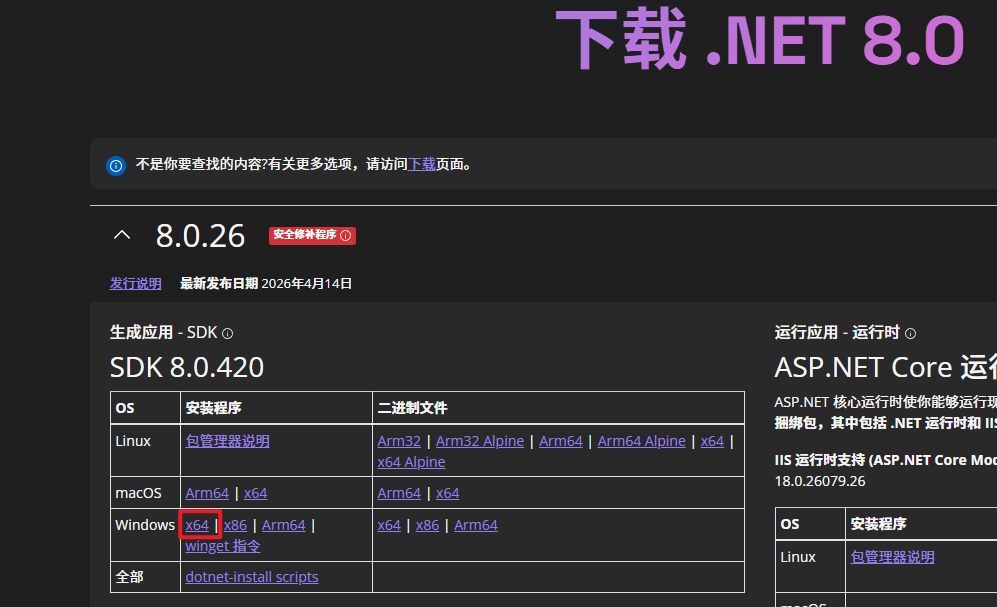997x607 pixels.
Task: Collapse the 8.0.26 release section chevron
Action: (122, 235)
